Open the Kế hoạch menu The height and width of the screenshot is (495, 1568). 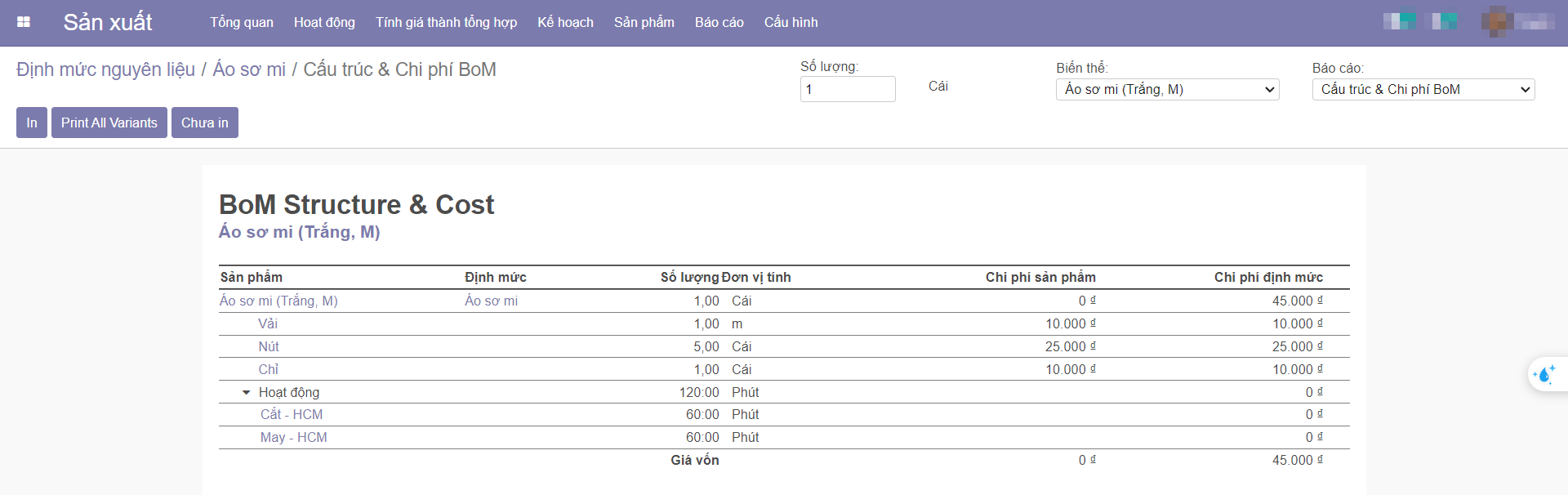click(x=565, y=22)
